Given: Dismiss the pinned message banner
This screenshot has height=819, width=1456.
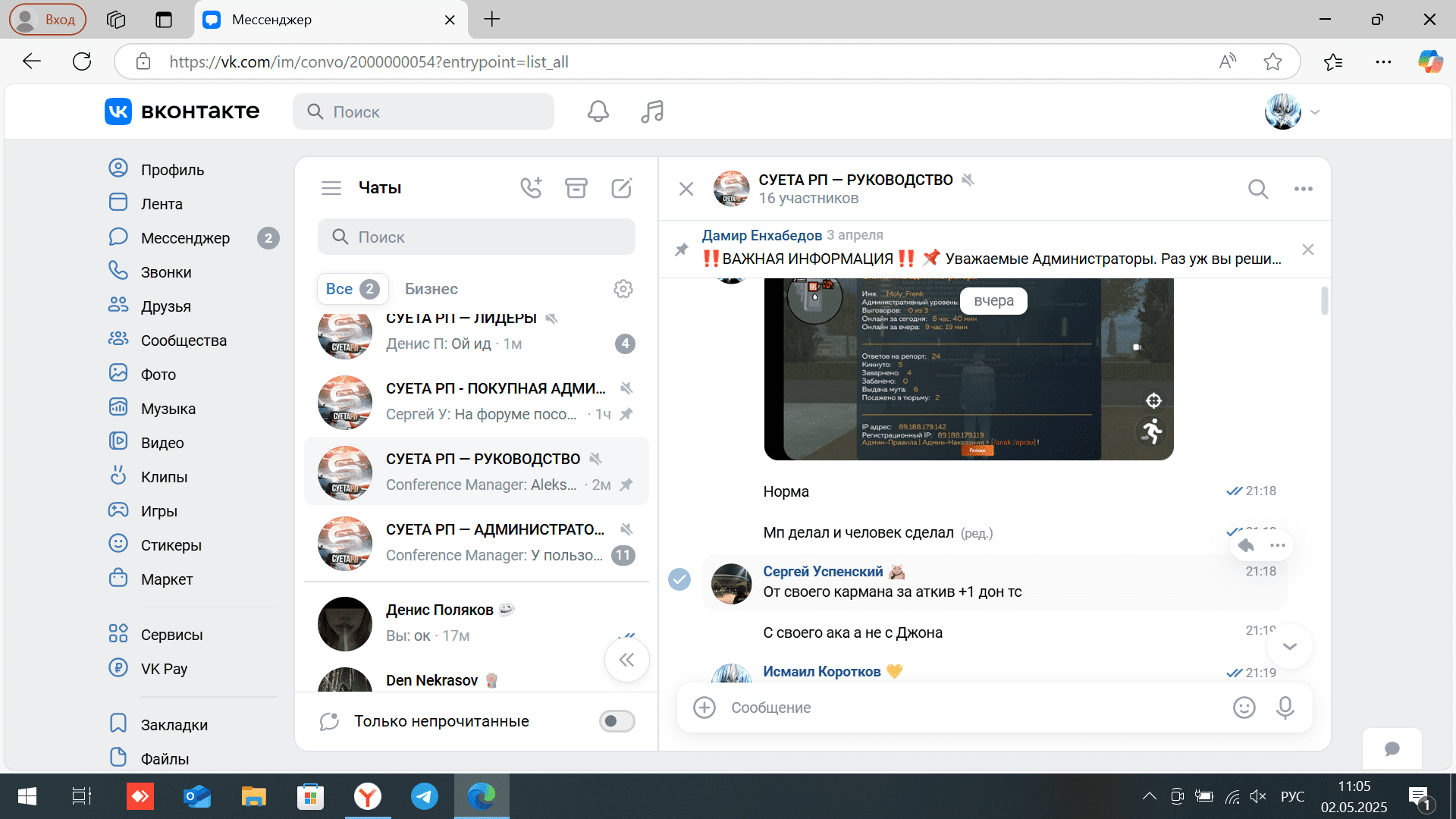Looking at the screenshot, I should coord(1308,249).
